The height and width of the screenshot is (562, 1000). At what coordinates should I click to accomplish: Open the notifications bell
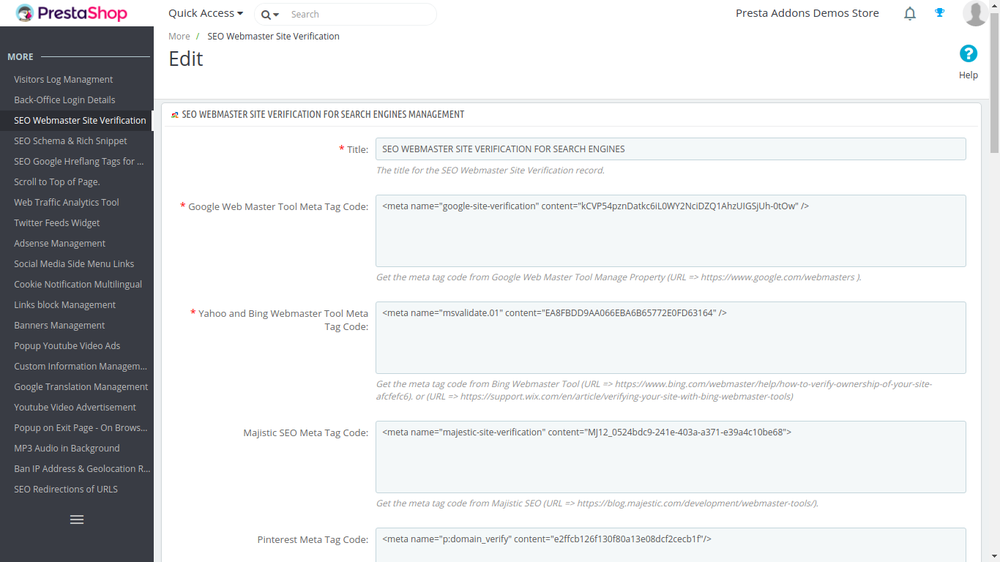910,13
